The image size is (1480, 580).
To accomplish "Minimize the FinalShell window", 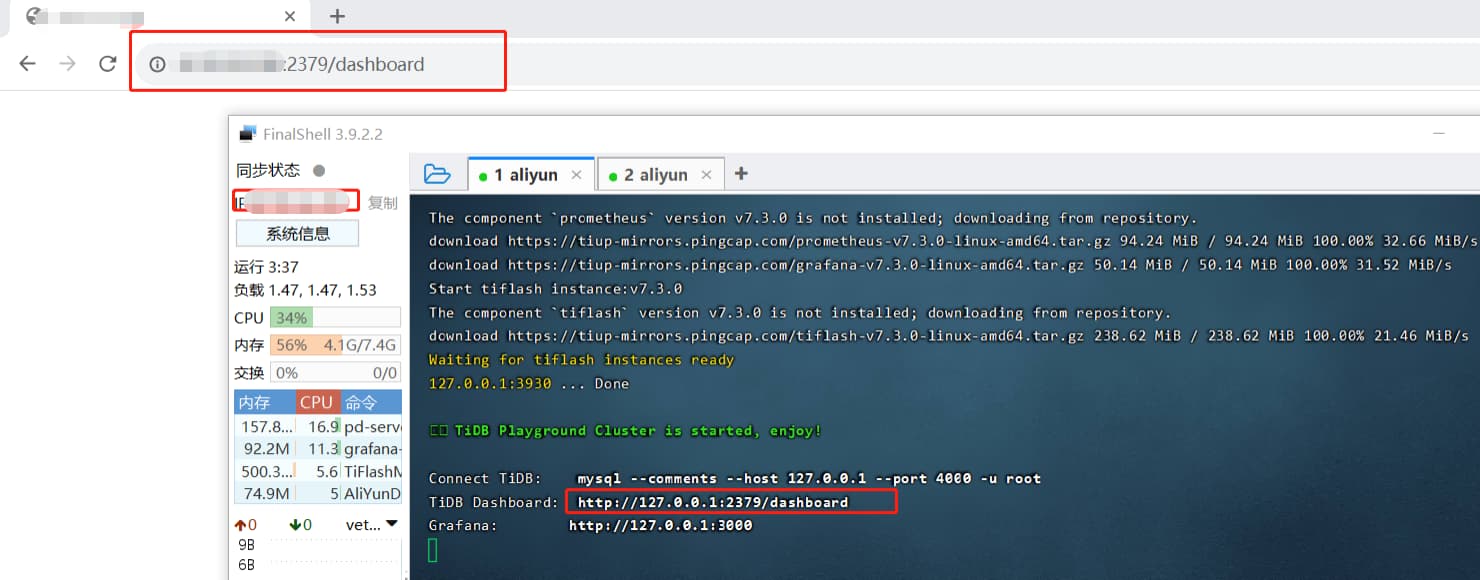I will pyautogui.click(x=1438, y=134).
